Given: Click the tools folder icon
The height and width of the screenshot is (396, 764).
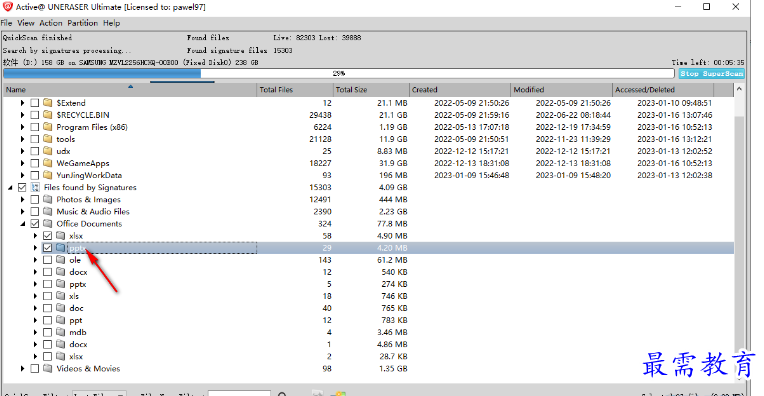Looking at the screenshot, I should [x=47, y=139].
